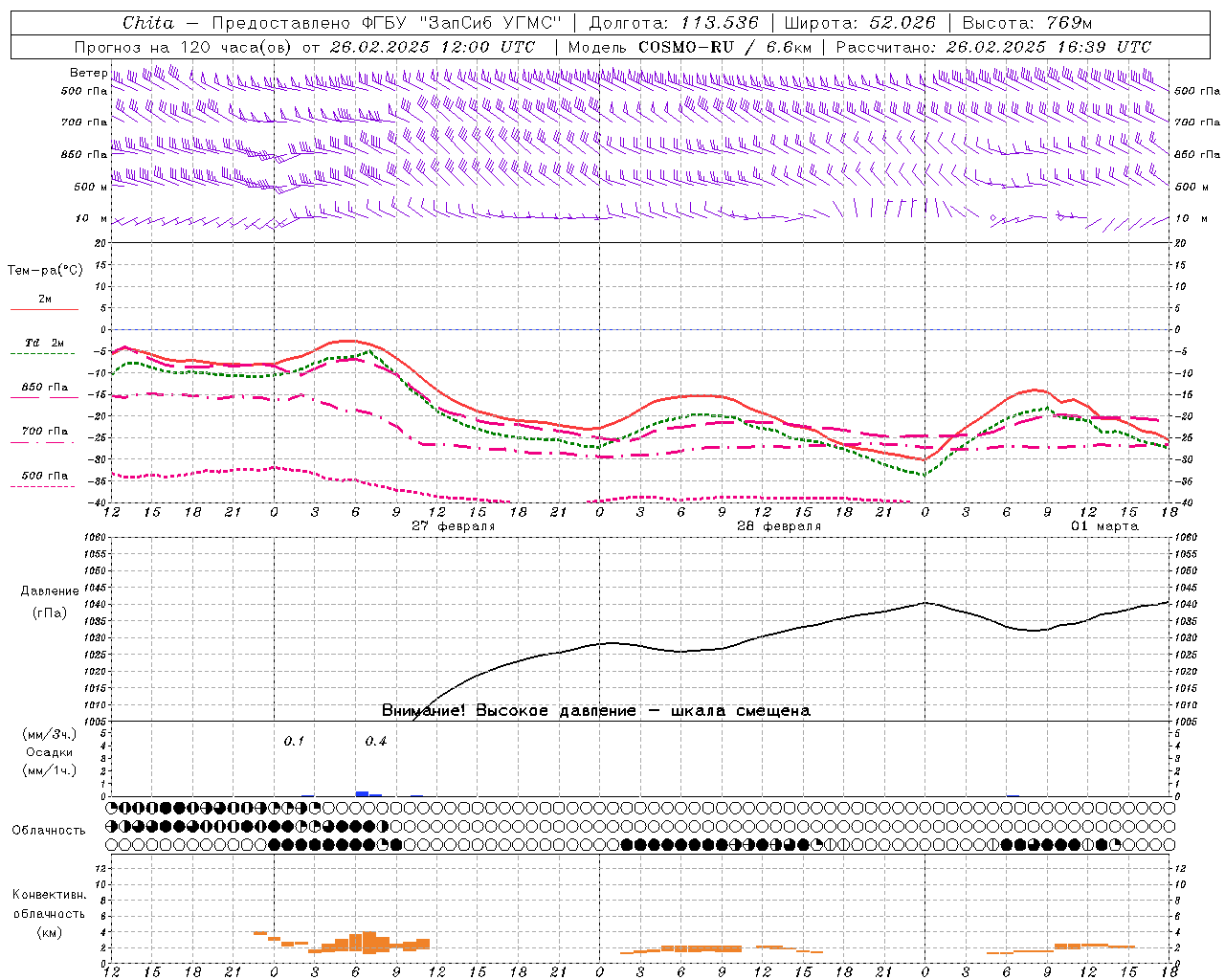Click the "Рассчитано: 26.02.2025 16:39 UTC" timestamp
The width and height of the screenshot is (1225, 980).
click(x=993, y=47)
